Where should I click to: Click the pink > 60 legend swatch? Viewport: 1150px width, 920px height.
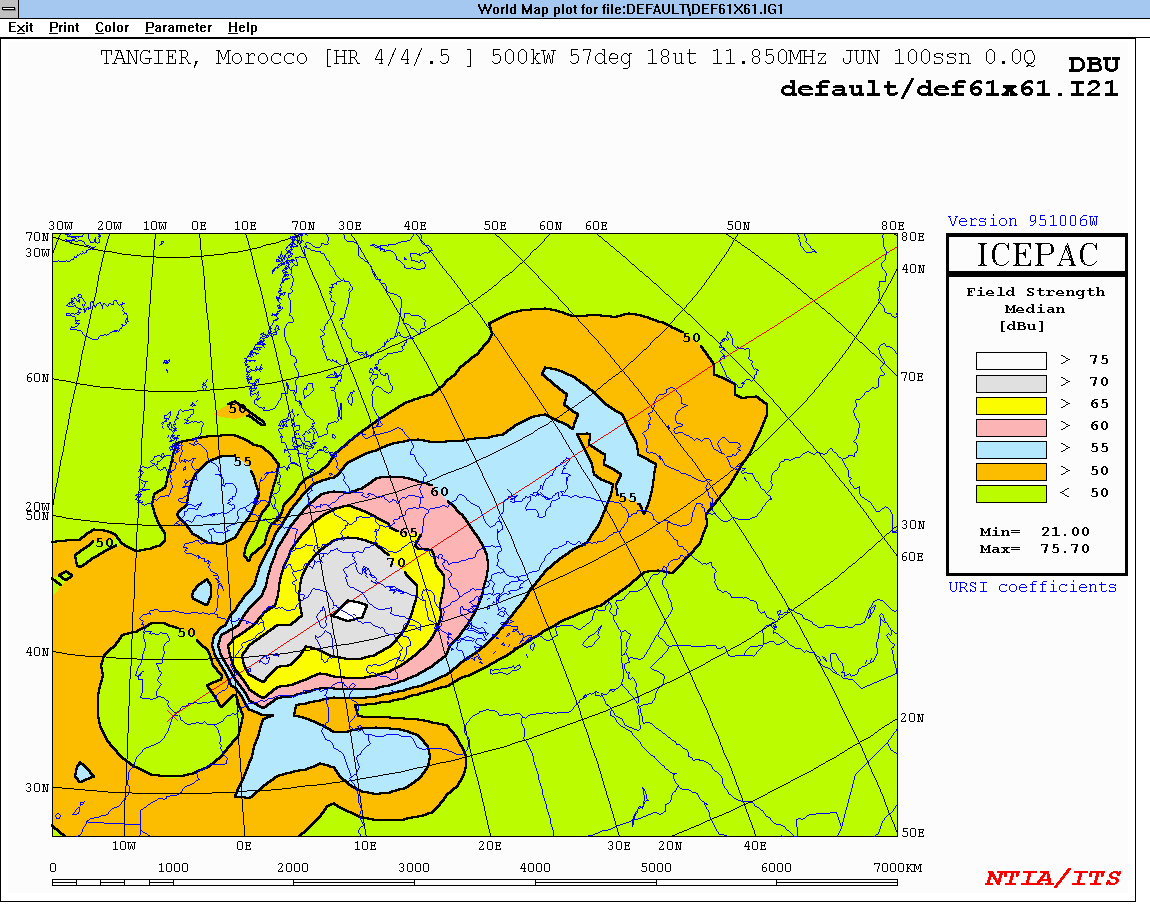point(1011,427)
